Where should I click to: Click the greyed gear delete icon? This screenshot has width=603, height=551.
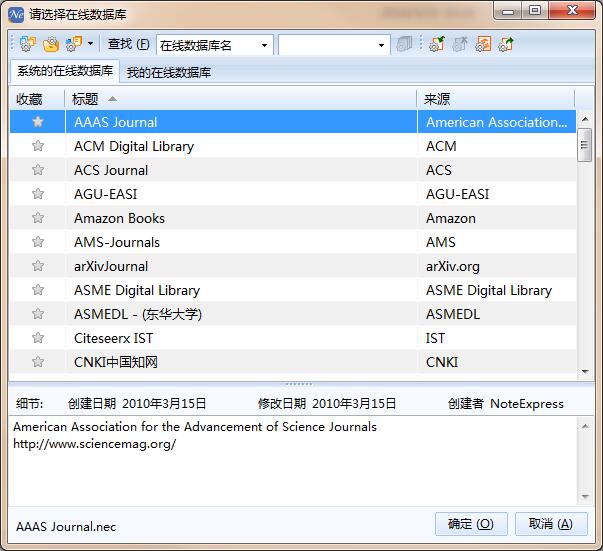pos(460,44)
